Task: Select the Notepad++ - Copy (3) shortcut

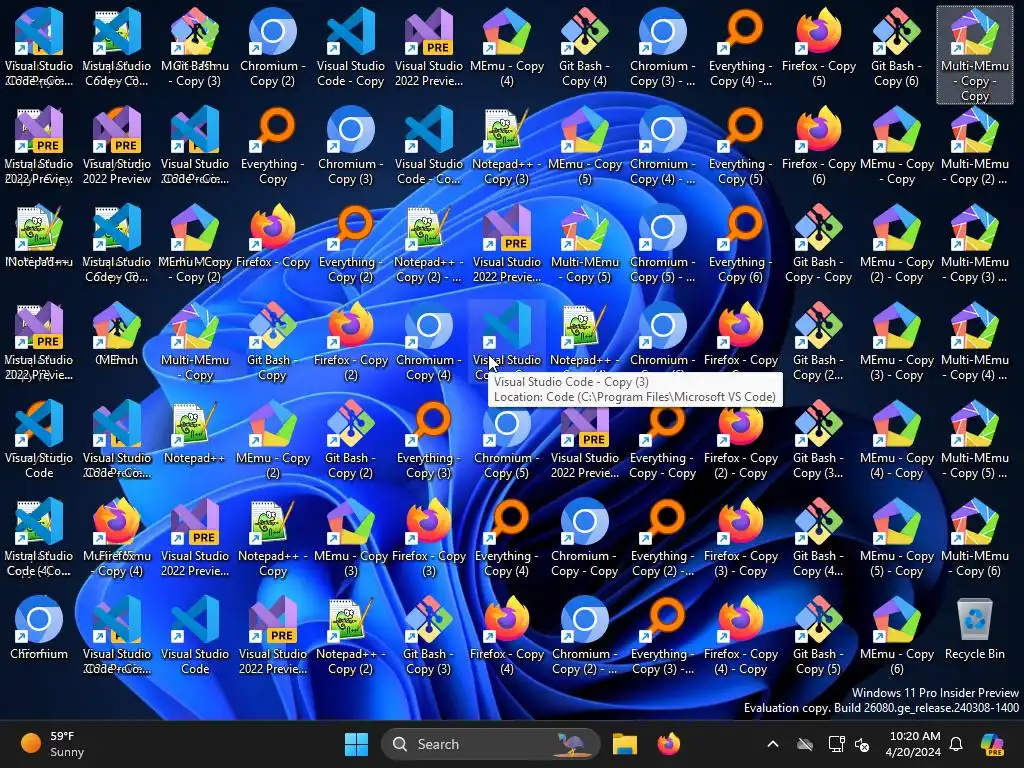Action: click(x=507, y=147)
